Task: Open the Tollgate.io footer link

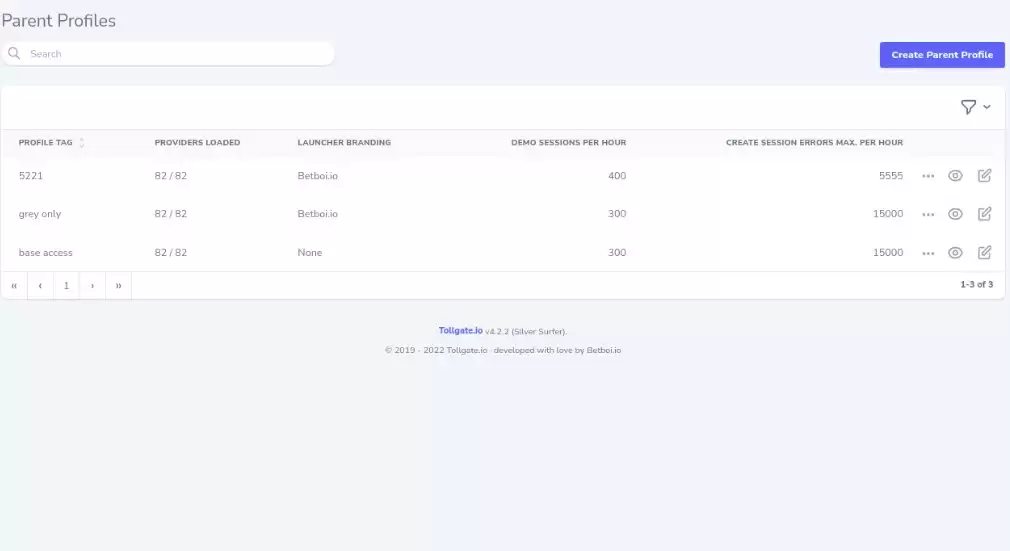Action: click(461, 331)
